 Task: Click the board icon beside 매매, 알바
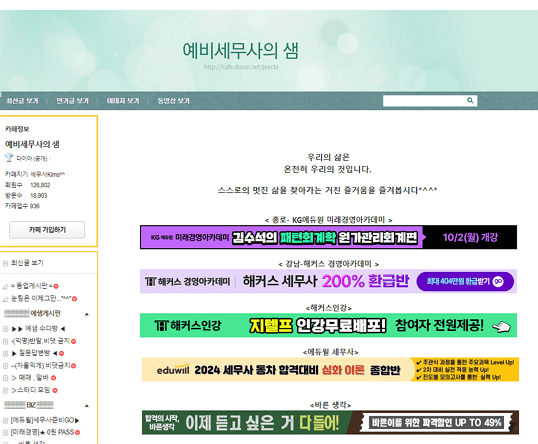click(x=5, y=378)
